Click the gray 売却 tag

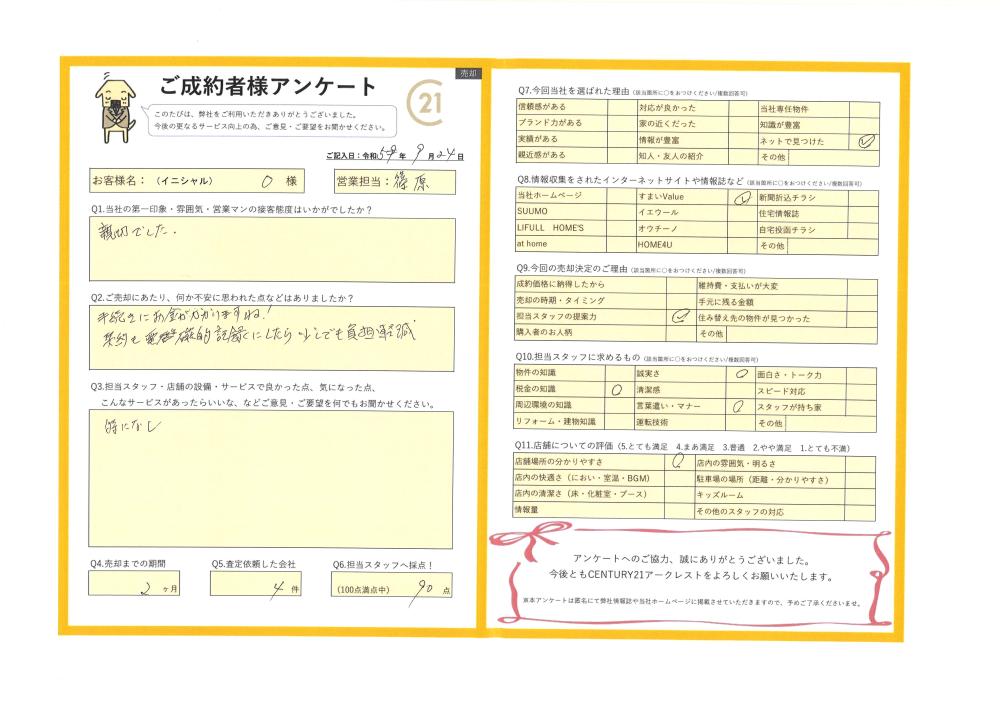468,74
